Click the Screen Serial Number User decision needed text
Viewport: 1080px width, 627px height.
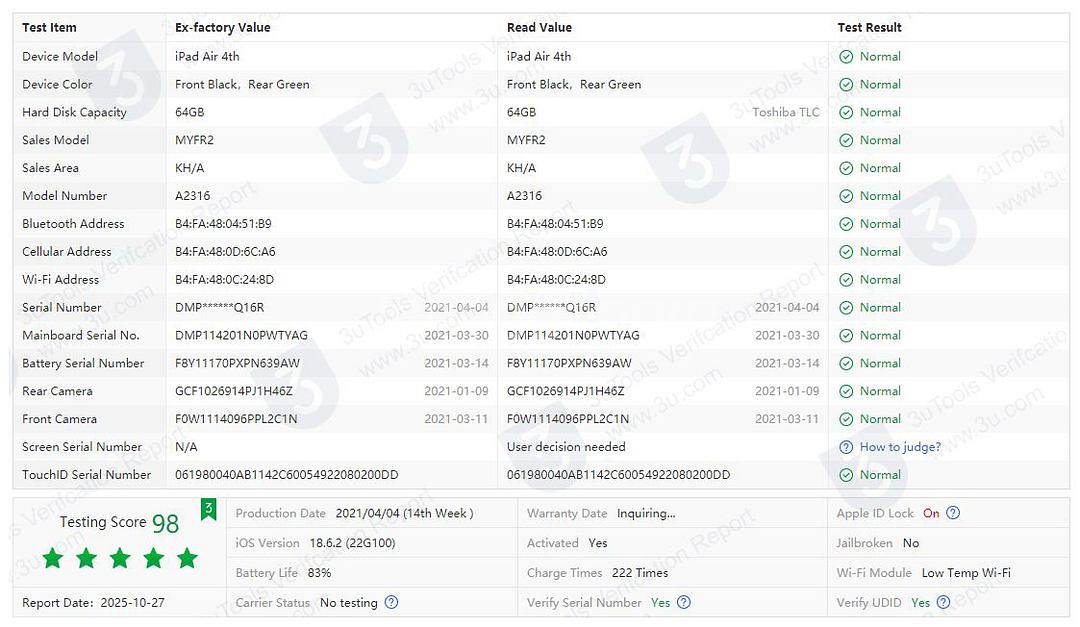point(566,447)
